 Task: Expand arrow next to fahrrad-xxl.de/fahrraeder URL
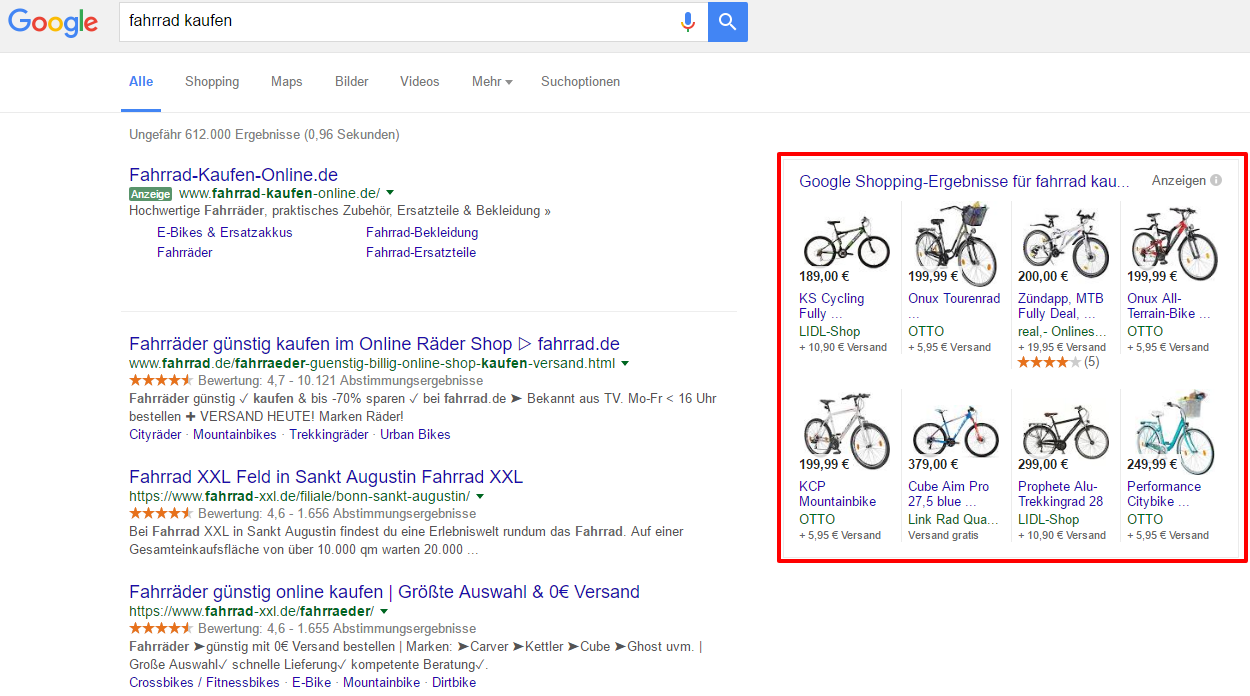384,611
